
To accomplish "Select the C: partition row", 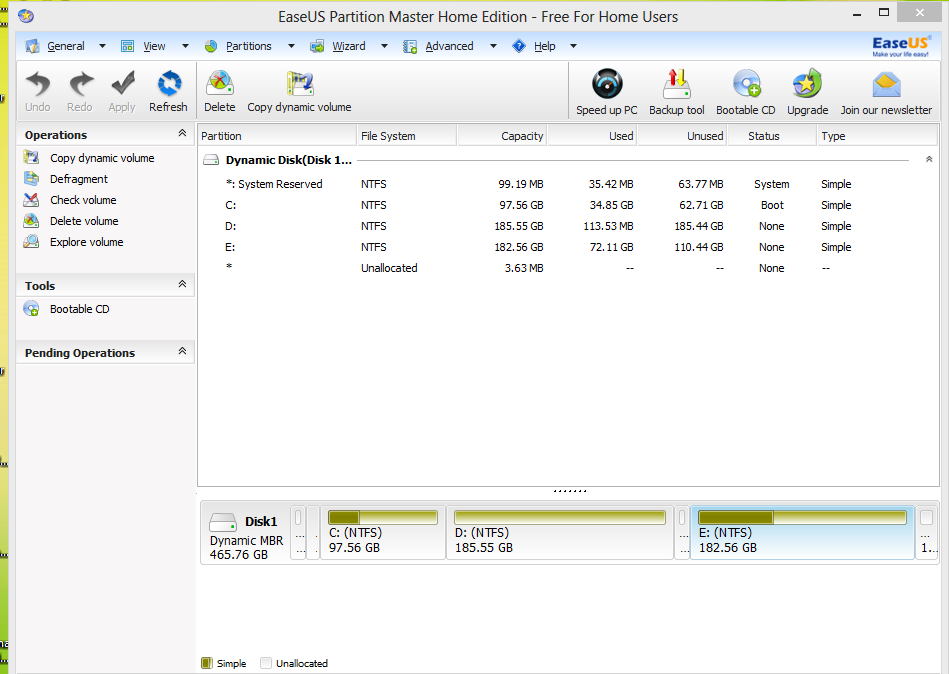I will tap(568, 205).
